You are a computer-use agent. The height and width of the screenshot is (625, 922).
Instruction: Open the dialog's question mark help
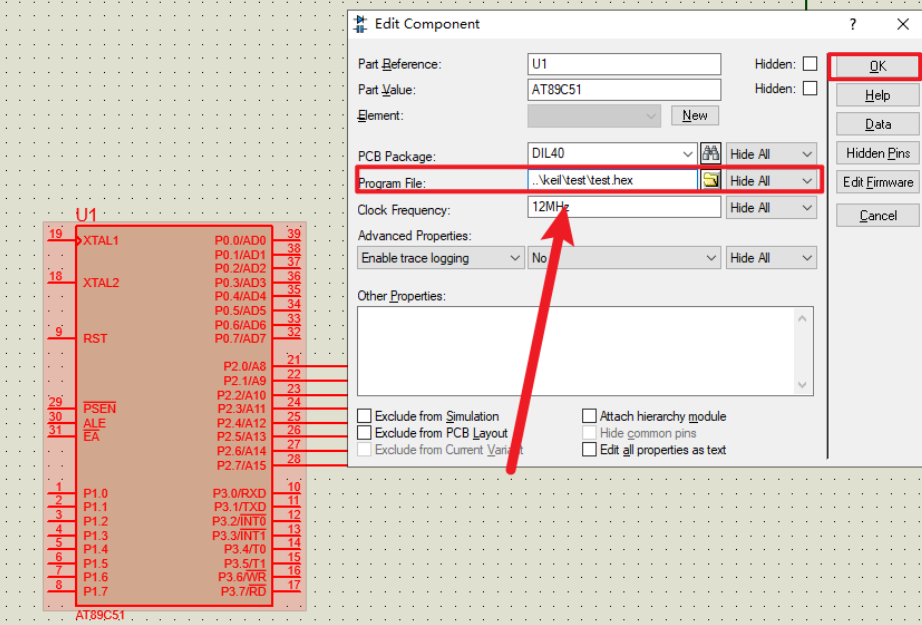click(853, 24)
